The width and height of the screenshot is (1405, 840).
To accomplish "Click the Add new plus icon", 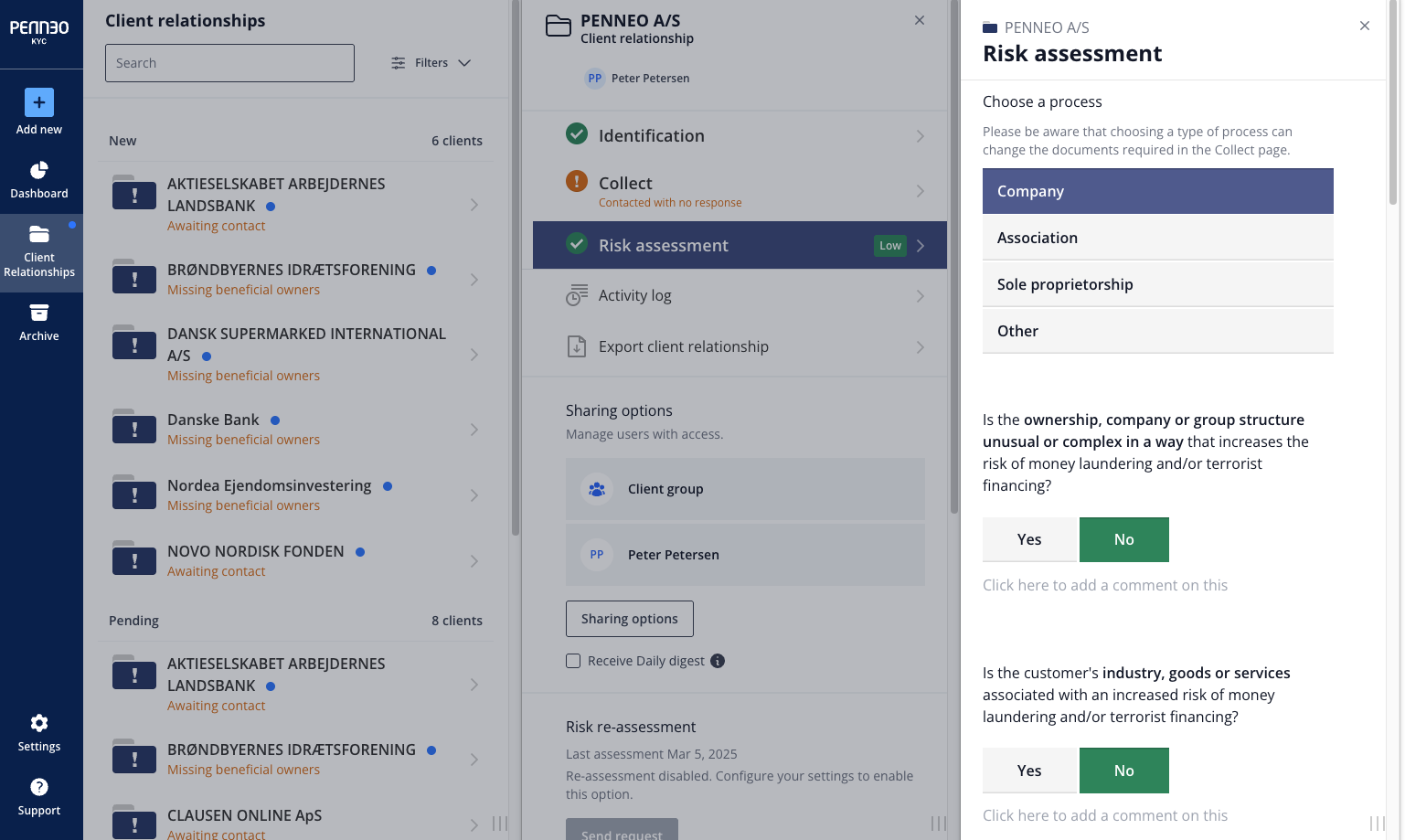I will click(x=39, y=102).
